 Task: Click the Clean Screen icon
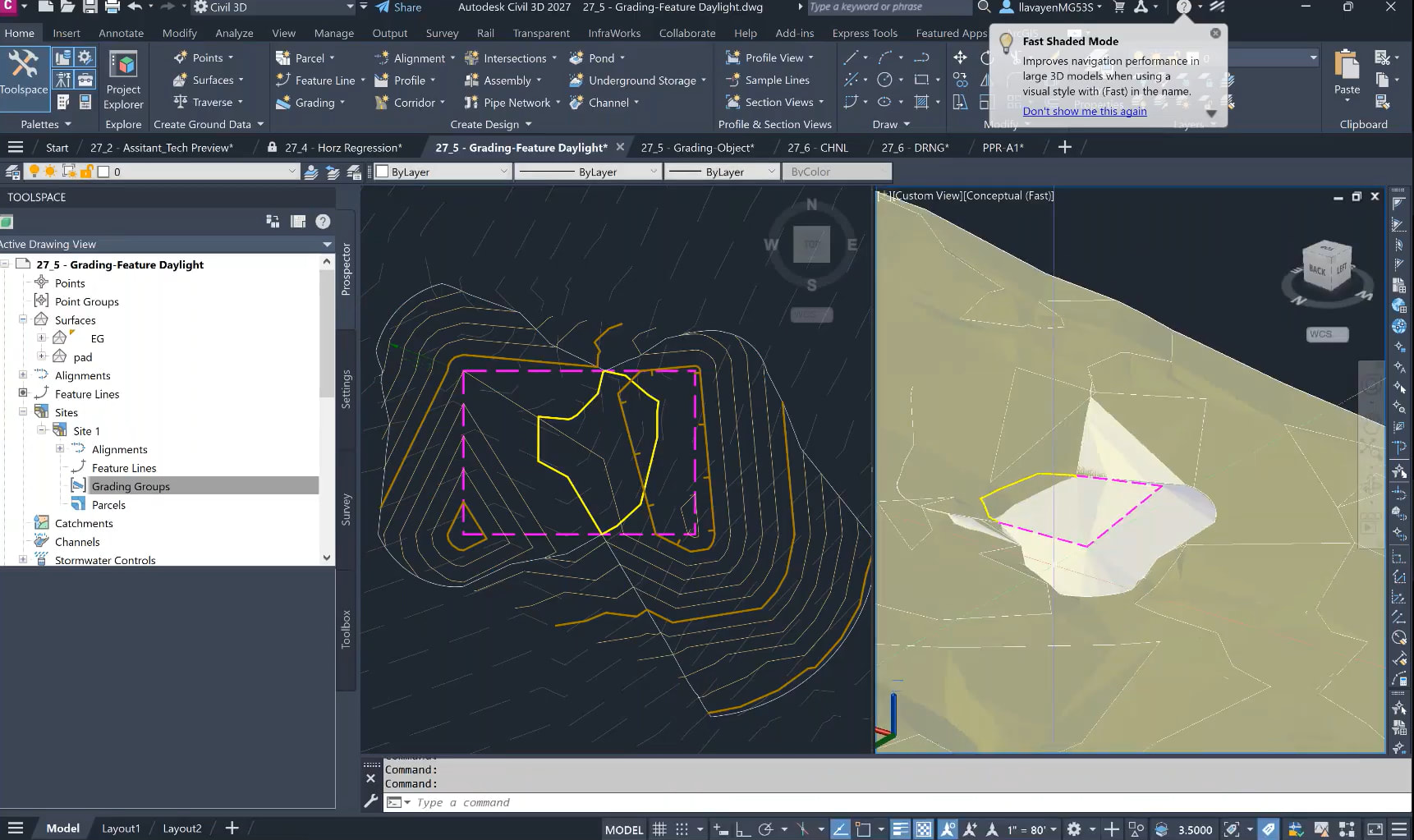[x=1375, y=829]
